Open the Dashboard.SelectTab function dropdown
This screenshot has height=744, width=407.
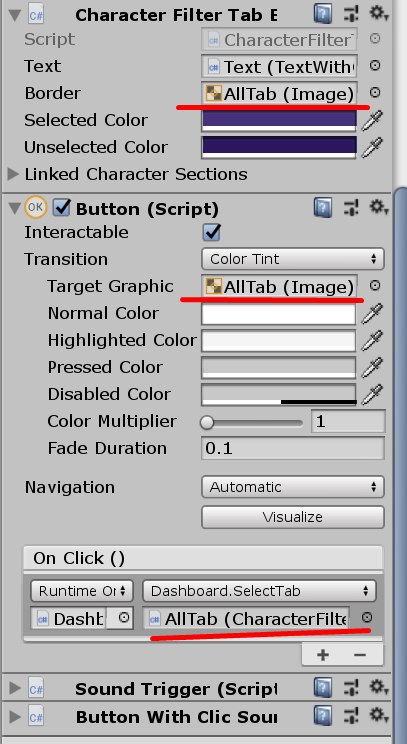pos(259,591)
